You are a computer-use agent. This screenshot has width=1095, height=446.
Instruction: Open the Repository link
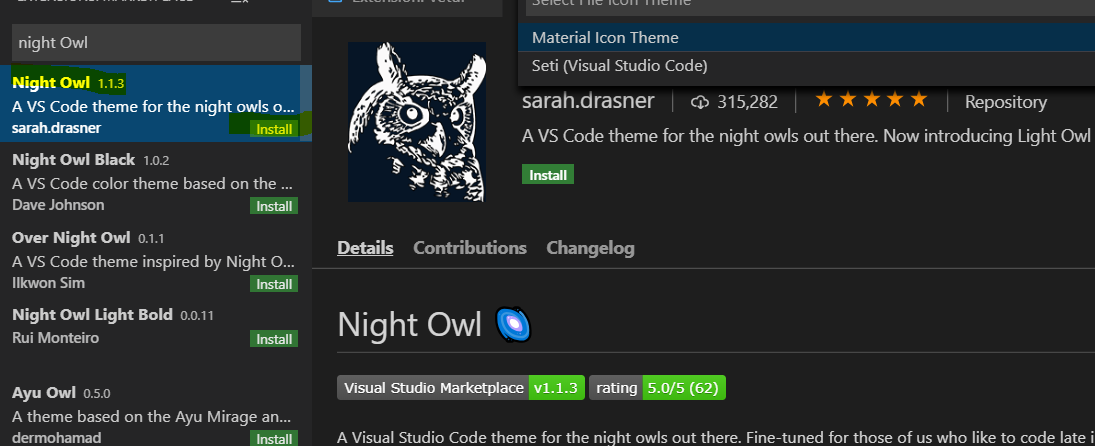(1006, 102)
